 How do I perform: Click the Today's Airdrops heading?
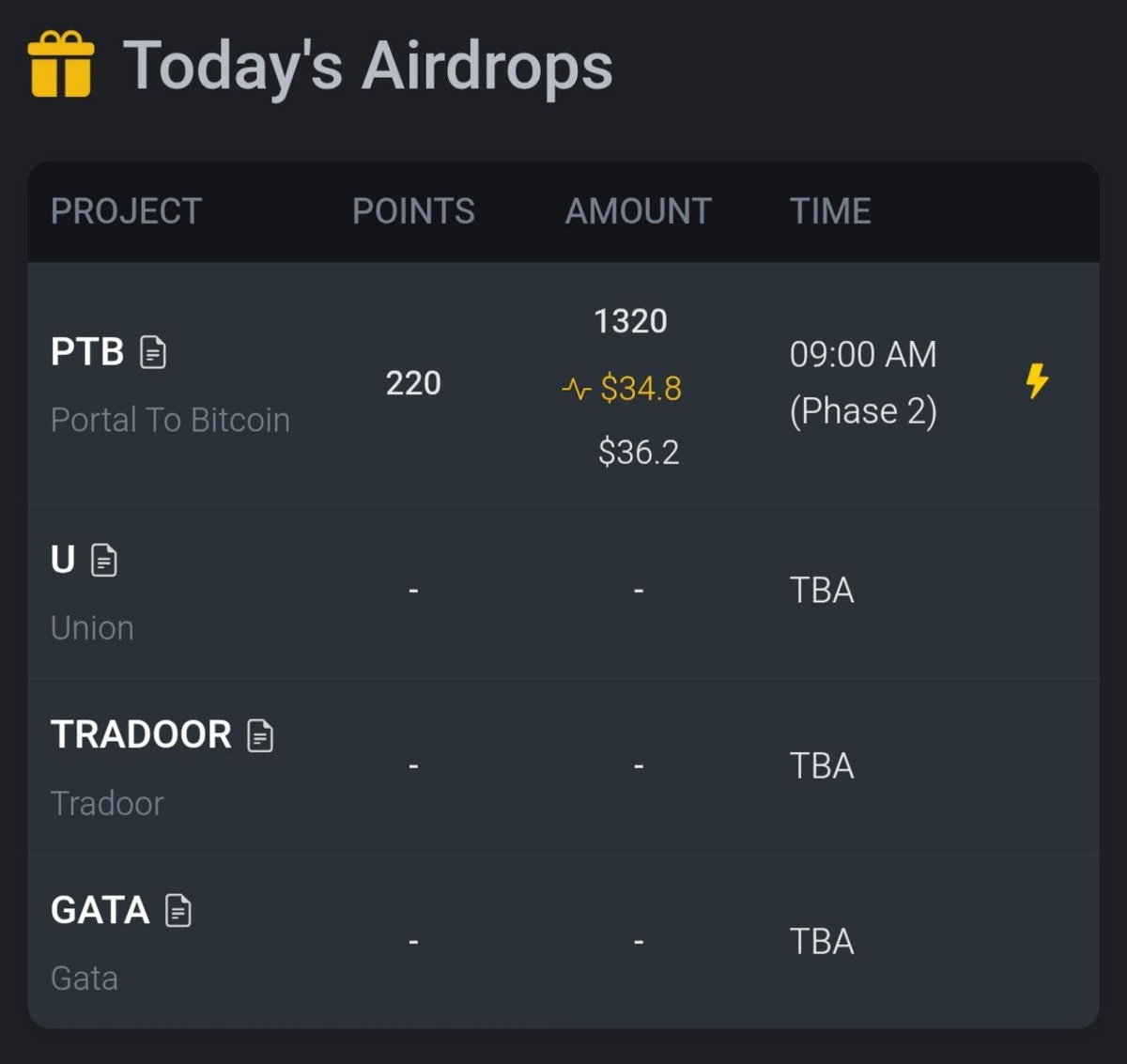pos(367,66)
